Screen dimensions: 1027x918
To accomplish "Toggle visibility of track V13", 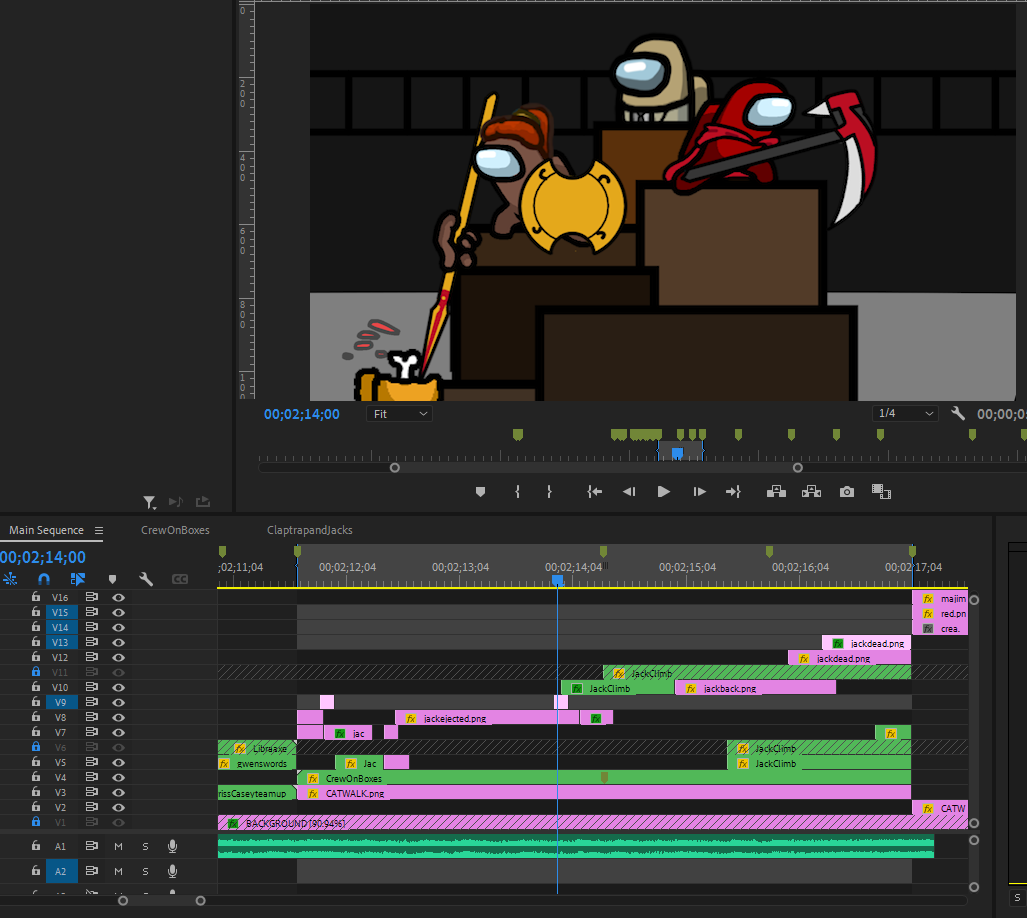I will pos(119,642).
